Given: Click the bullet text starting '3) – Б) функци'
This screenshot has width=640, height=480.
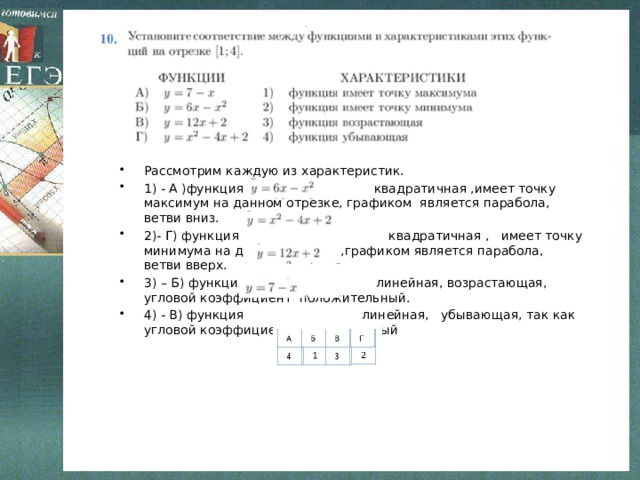Looking at the screenshot, I should 345,291.
